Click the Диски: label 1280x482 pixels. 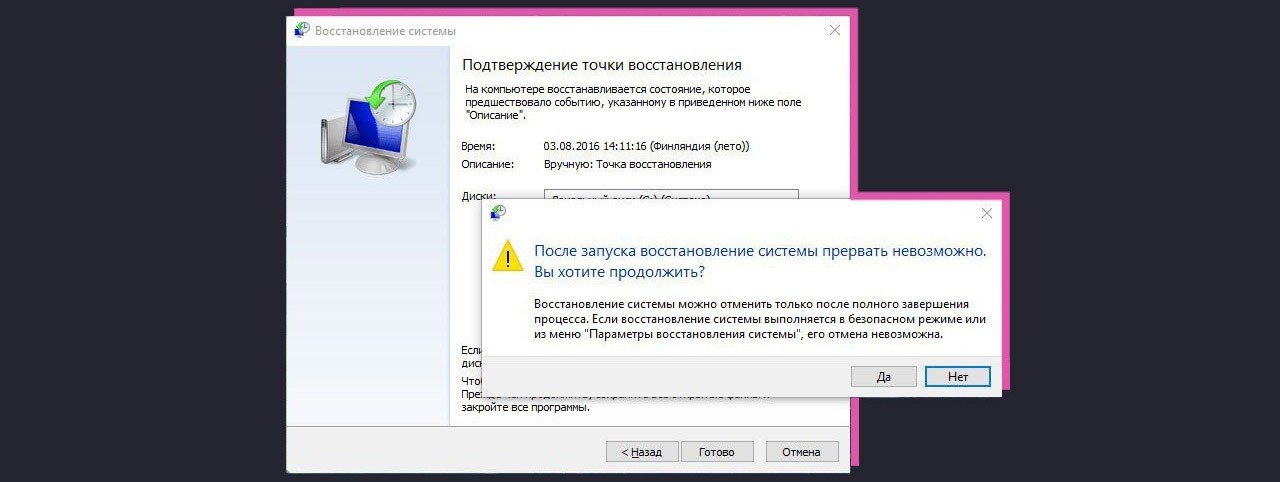point(479,196)
